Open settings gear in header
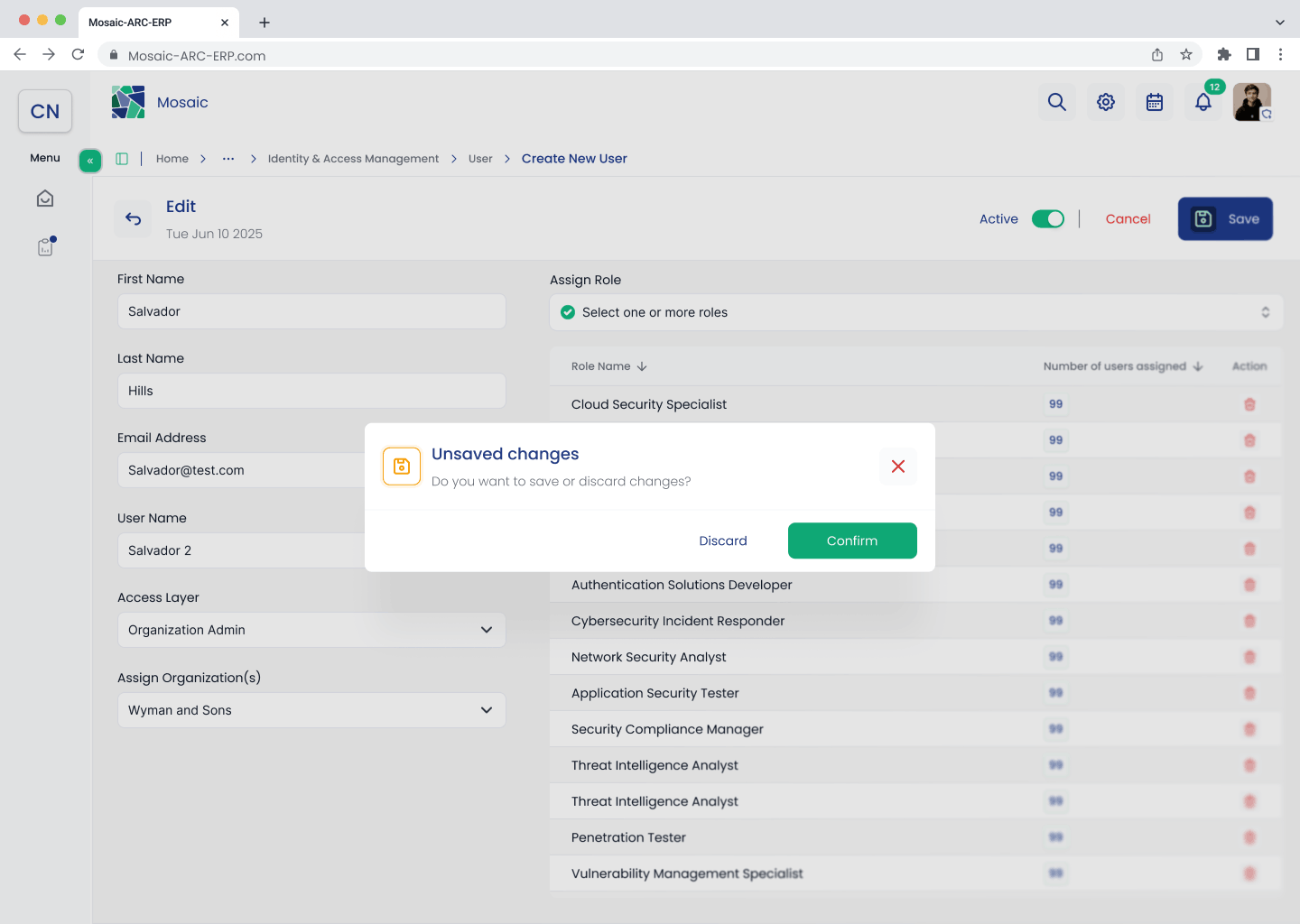1300x924 pixels. (1106, 102)
